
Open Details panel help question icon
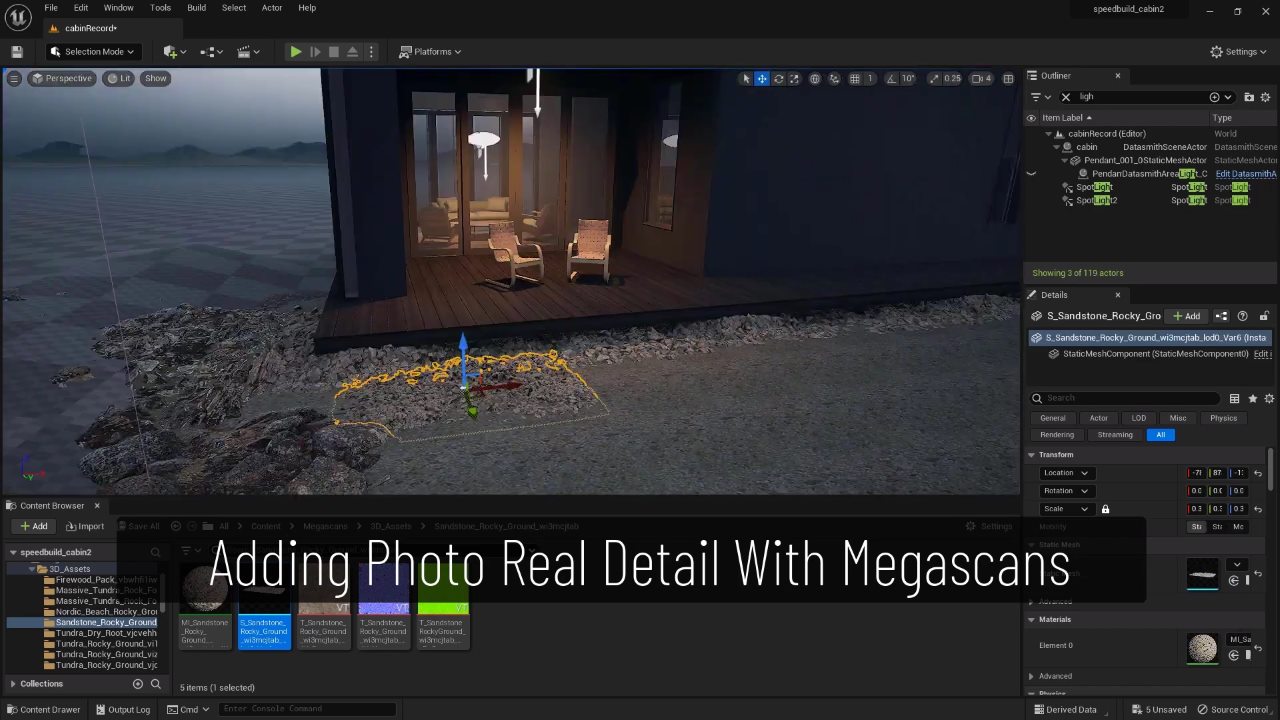click(x=1242, y=316)
